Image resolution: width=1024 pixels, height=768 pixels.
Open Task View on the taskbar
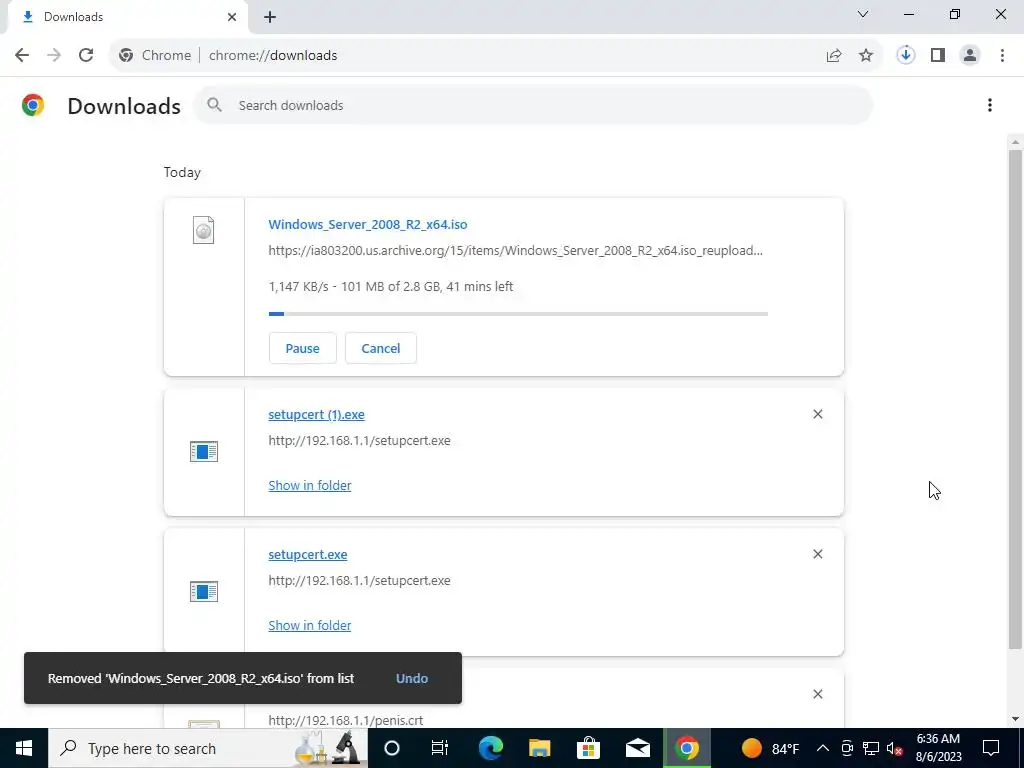pyautogui.click(x=440, y=748)
